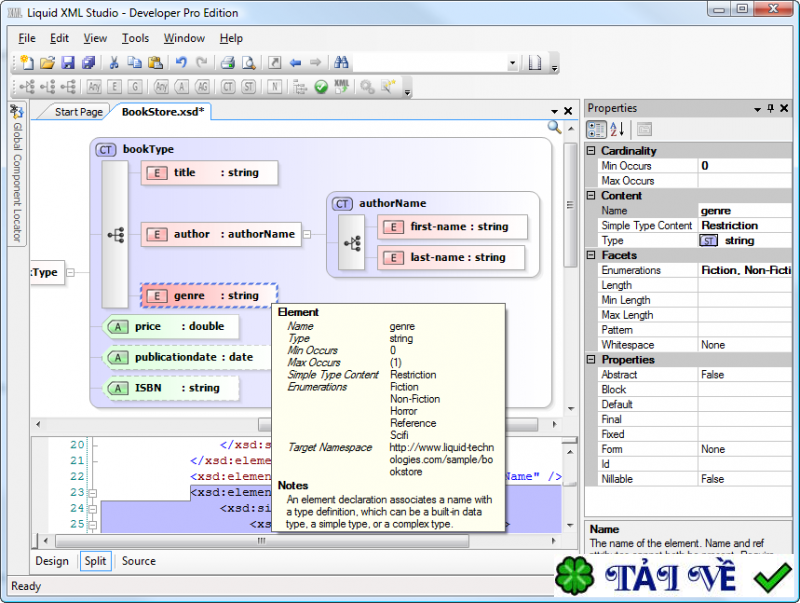Click the Save icon in the toolbar
The image size is (800, 603).
pos(68,63)
